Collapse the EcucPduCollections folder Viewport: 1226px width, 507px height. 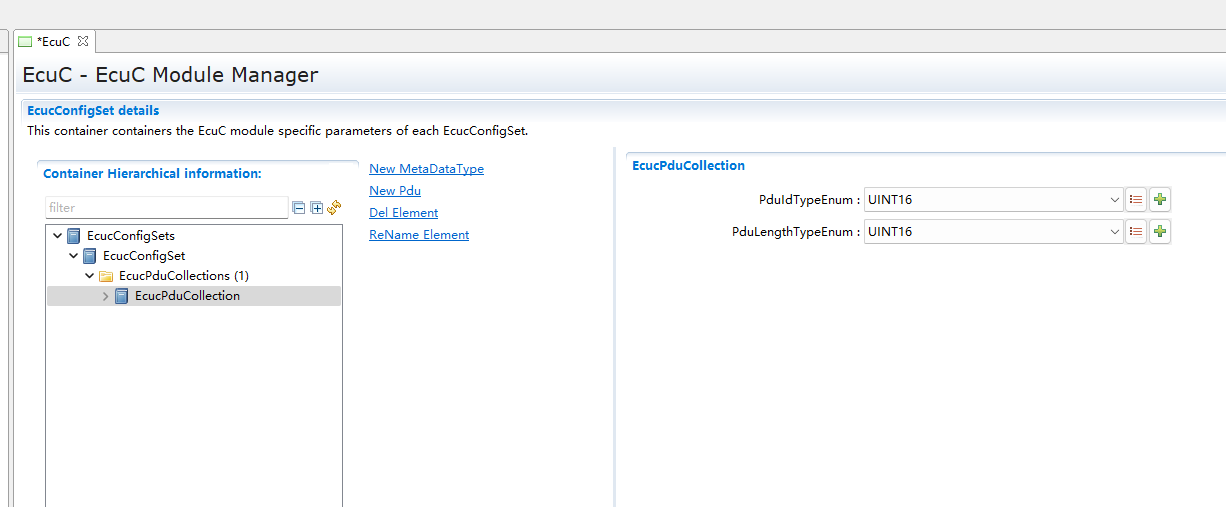(90, 276)
